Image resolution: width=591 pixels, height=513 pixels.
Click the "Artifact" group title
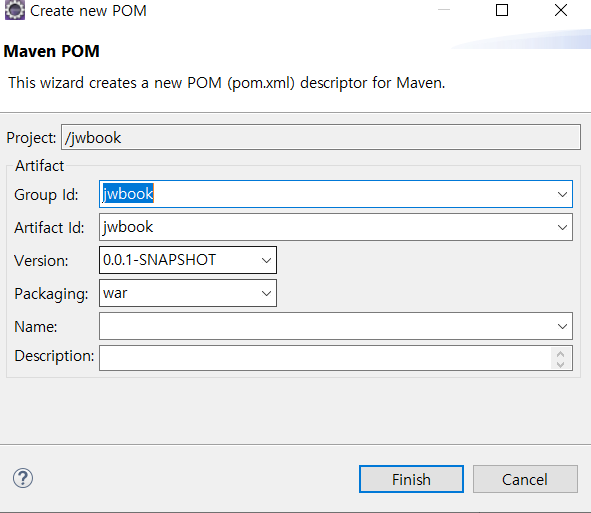40,166
